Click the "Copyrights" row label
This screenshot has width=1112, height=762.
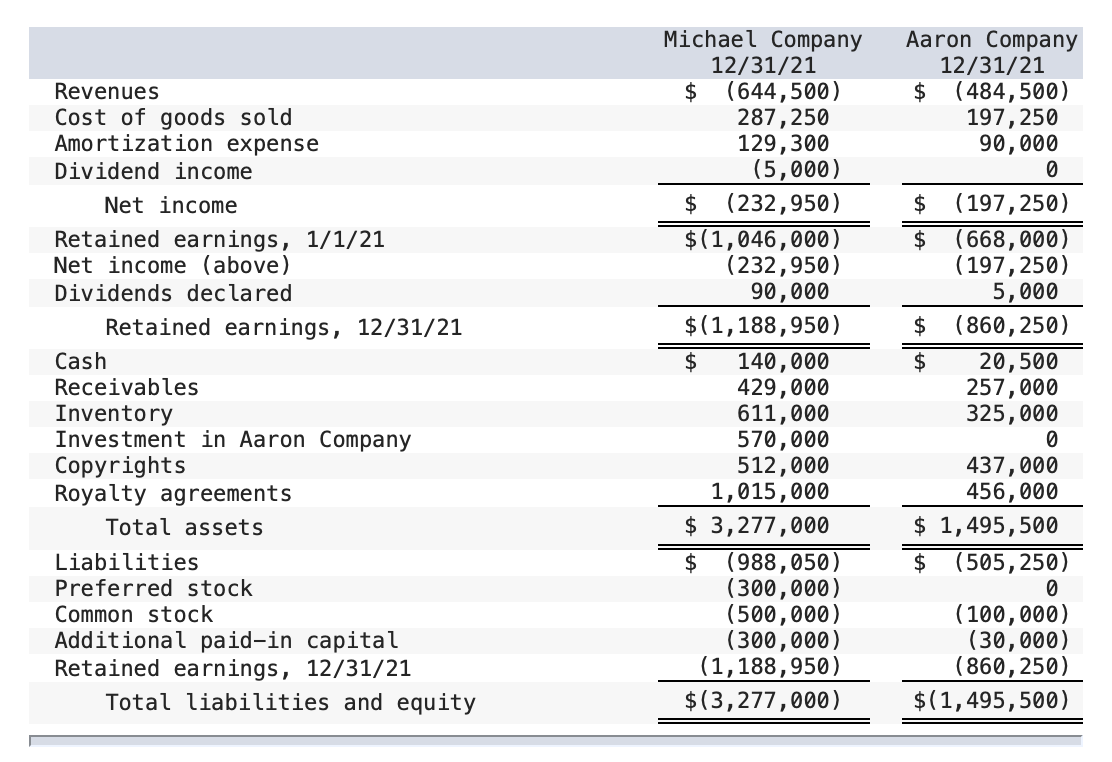[121, 465]
